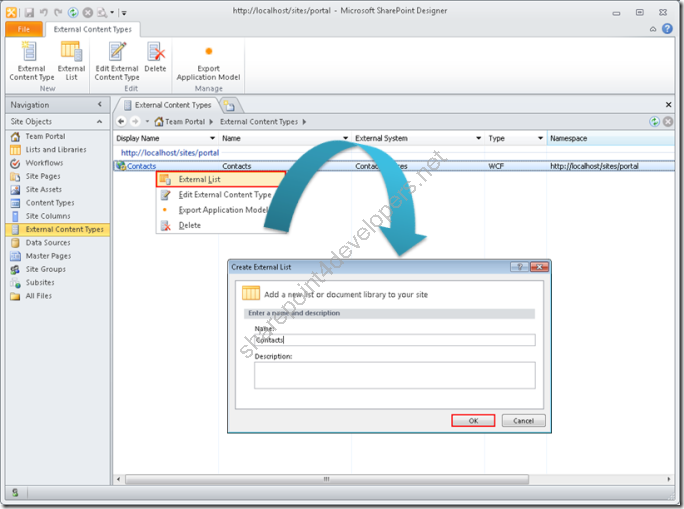Open Site Columns in navigation pane
684x509 pixels.
coord(48,216)
